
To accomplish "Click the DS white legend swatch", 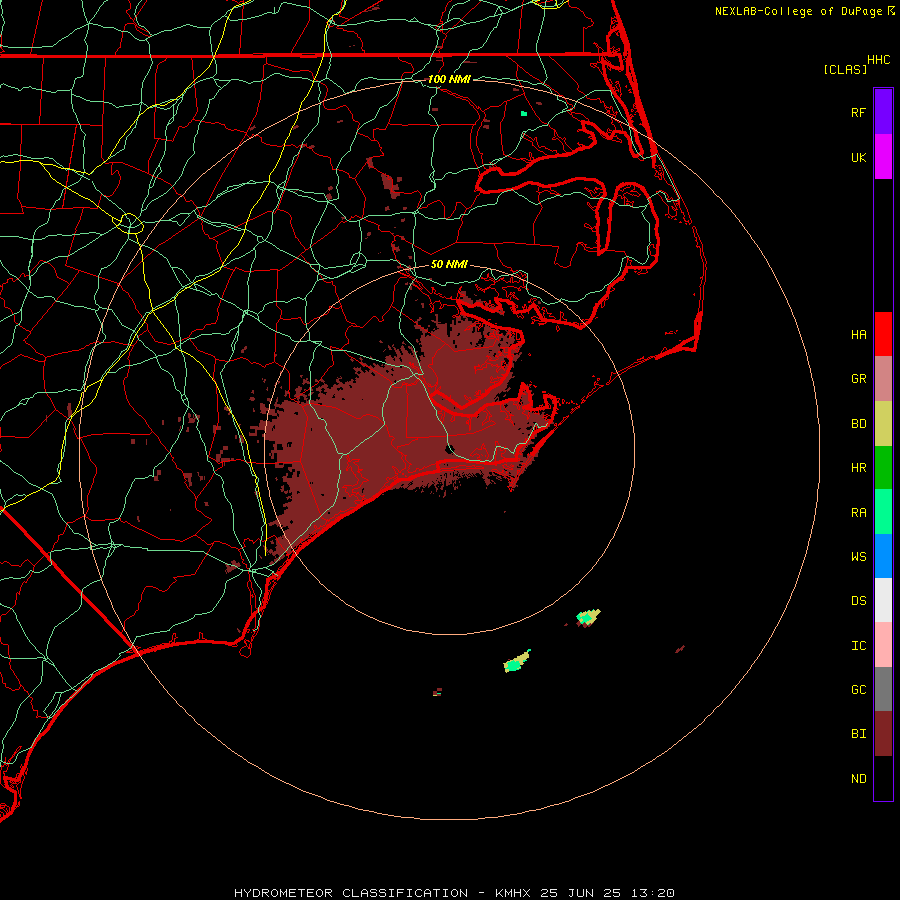I will point(883,600).
